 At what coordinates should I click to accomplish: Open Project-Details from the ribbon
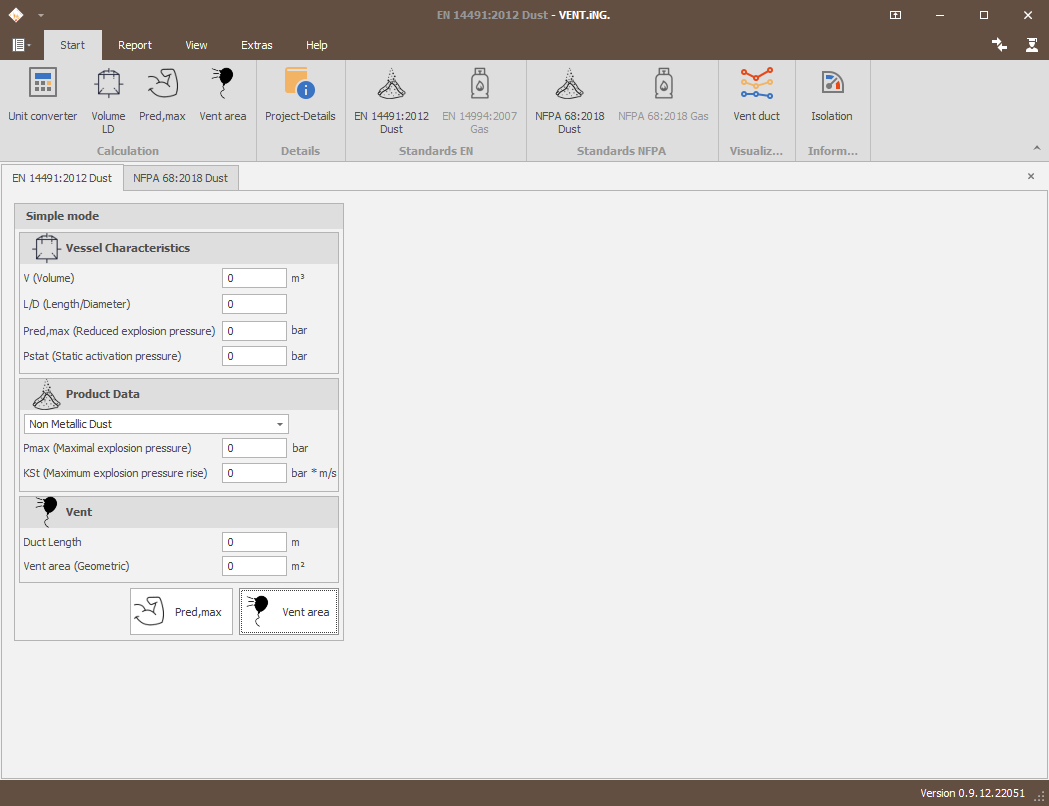coord(300,96)
